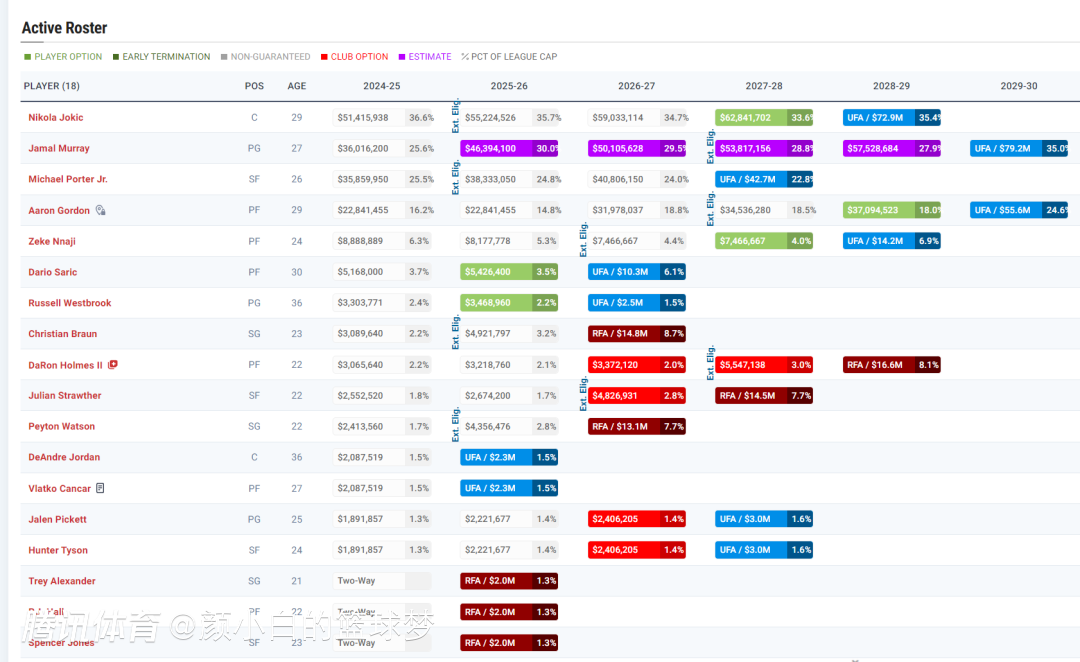Viewport: 1080px width, 662px height.
Task: Click the purple Estimate legend swatch
Action: 402,57
